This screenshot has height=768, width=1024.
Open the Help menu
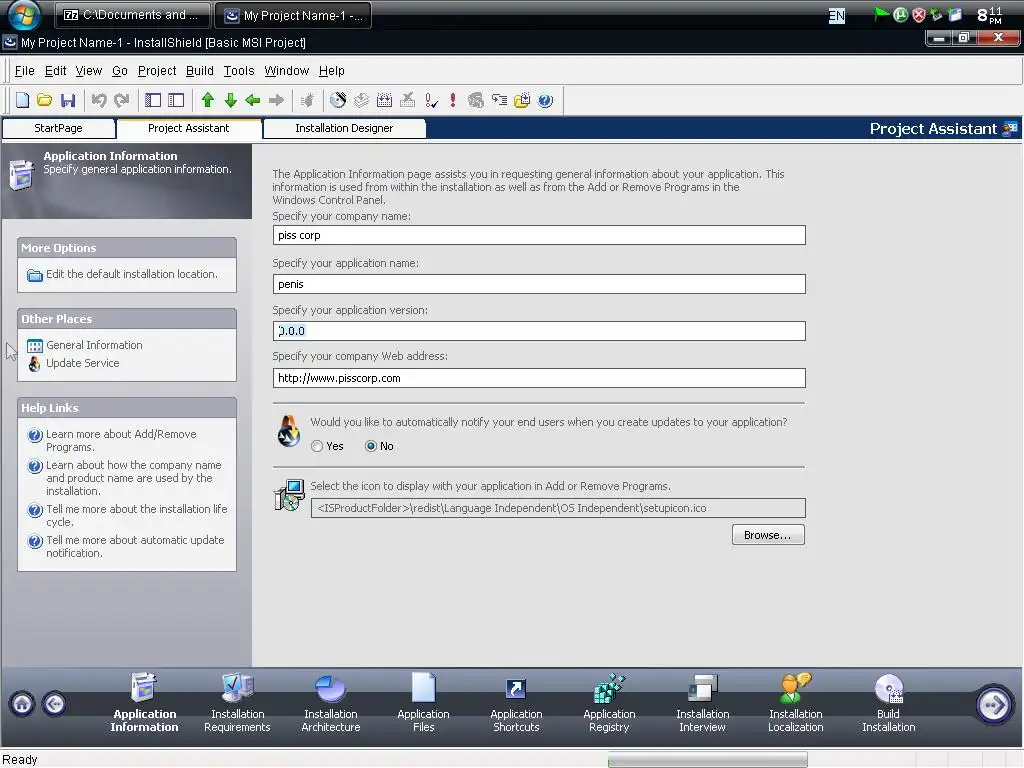tap(332, 71)
